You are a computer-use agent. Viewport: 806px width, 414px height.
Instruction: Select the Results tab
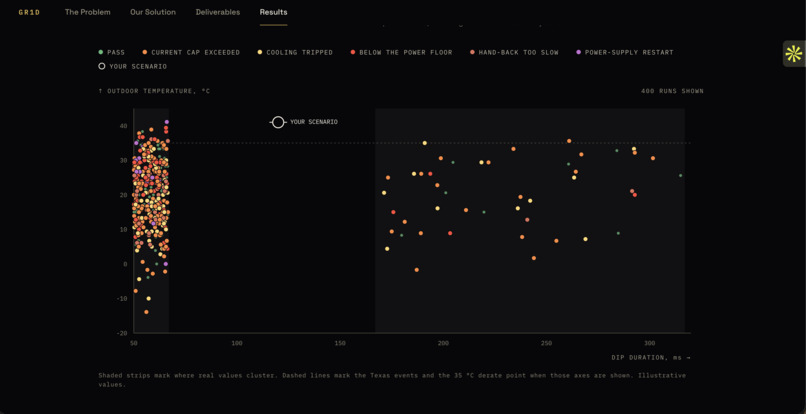click(x=273, y=12)
